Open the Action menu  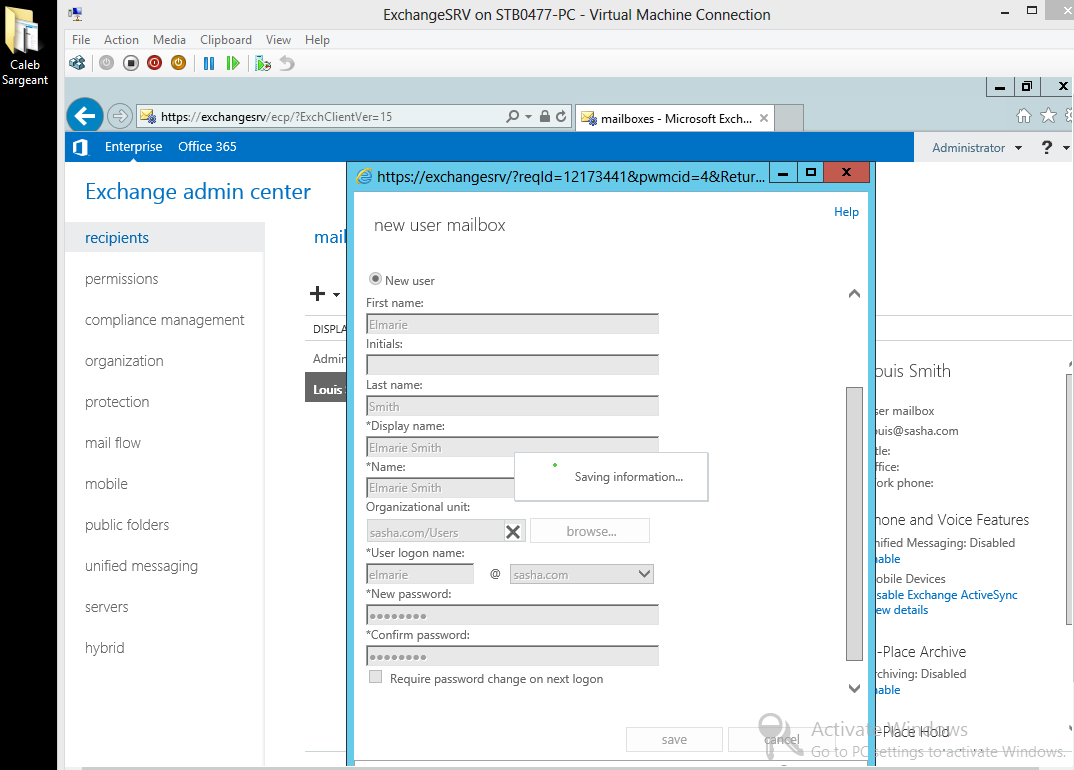(x=121, y=40)
